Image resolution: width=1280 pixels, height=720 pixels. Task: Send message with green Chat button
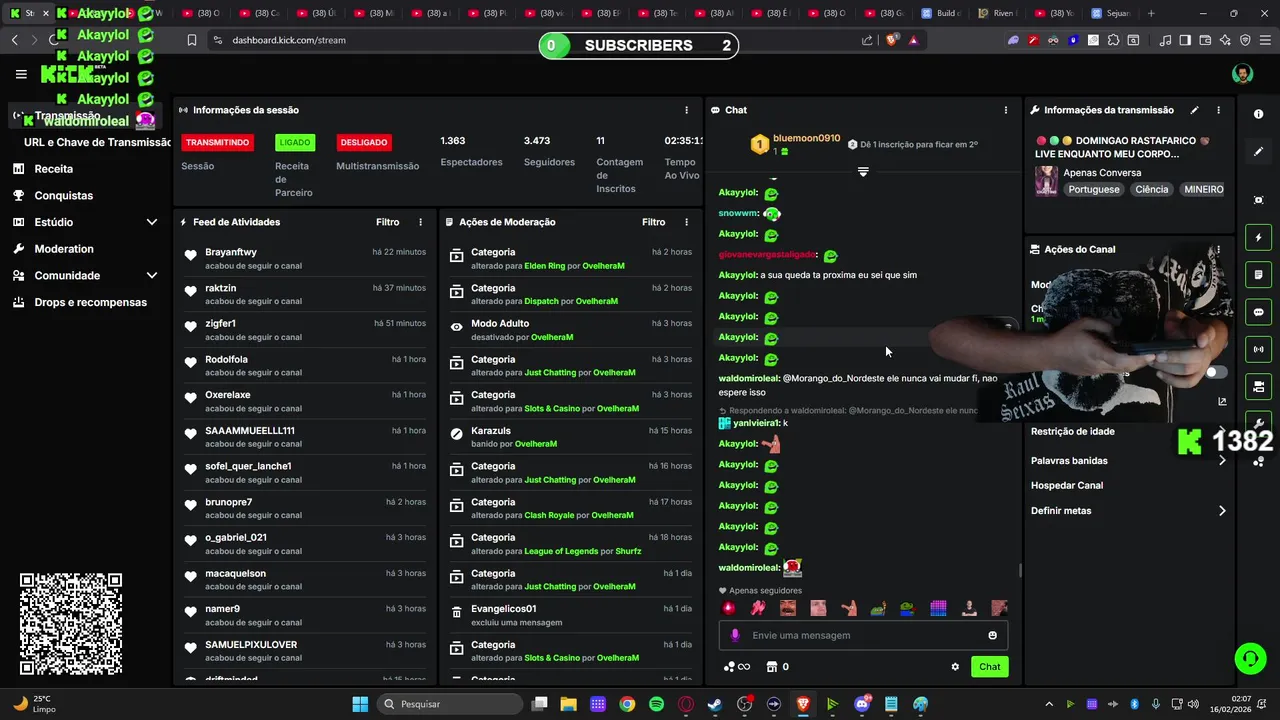point(989,667)
